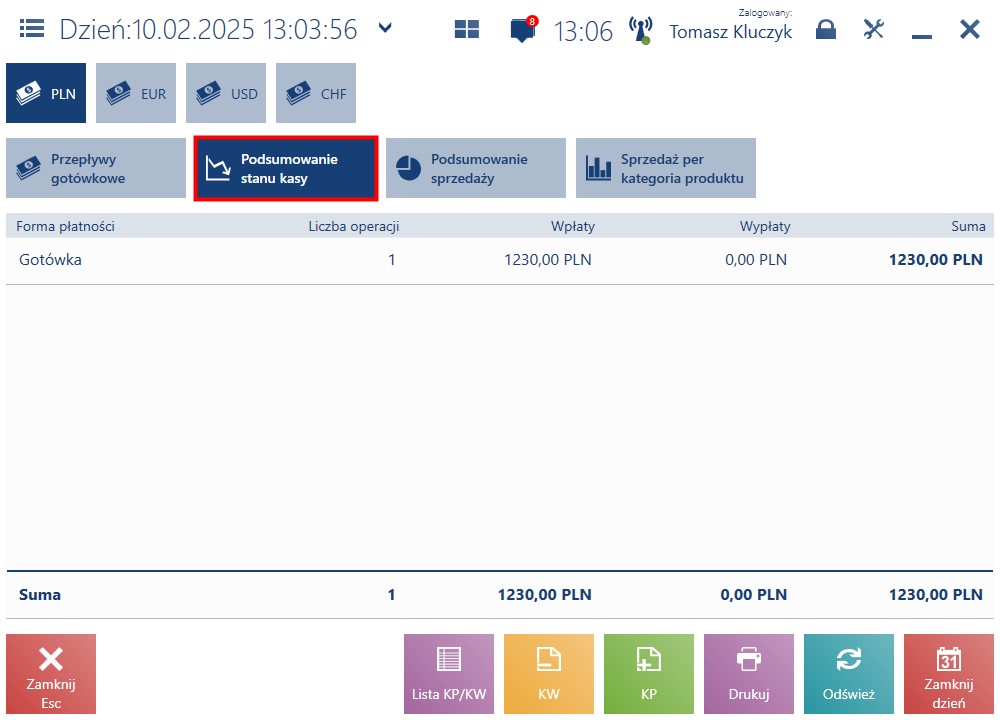Open the notifications message icon with badge

(x=524, y=29)
